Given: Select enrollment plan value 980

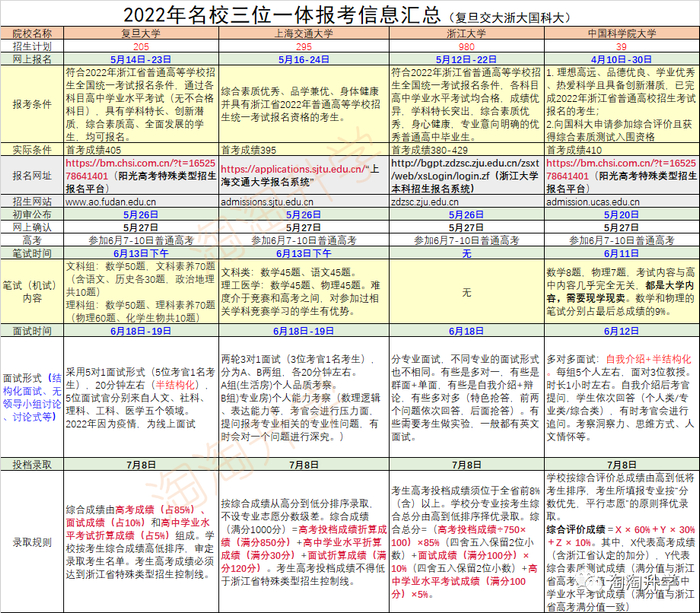Looking at the screenshot, I should pos(466,46).
